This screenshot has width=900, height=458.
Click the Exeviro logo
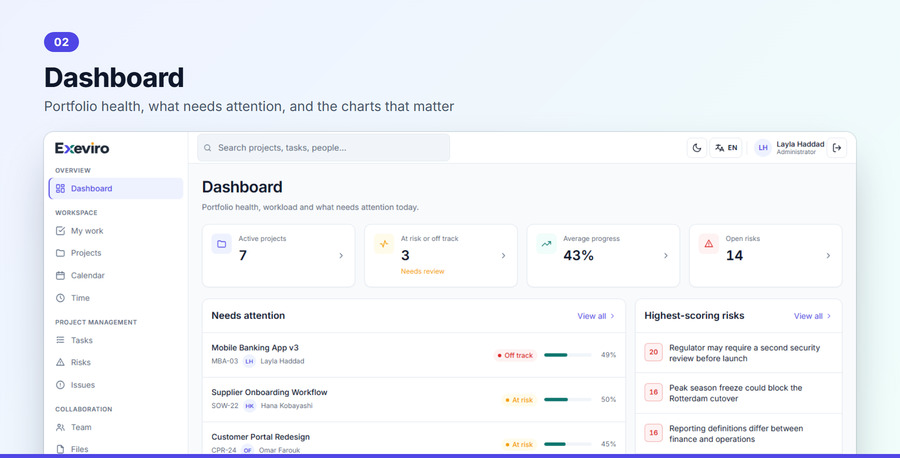click(82, 148)
